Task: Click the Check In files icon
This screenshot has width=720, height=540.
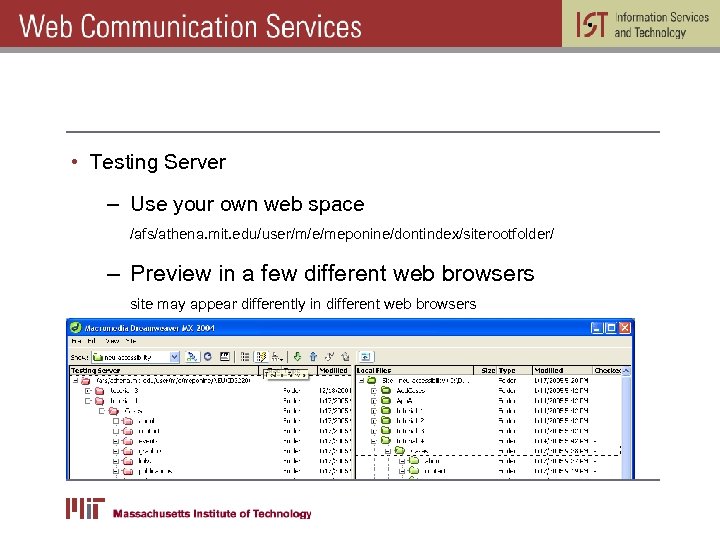Action: pyautogui.click(x=345, y=357)
